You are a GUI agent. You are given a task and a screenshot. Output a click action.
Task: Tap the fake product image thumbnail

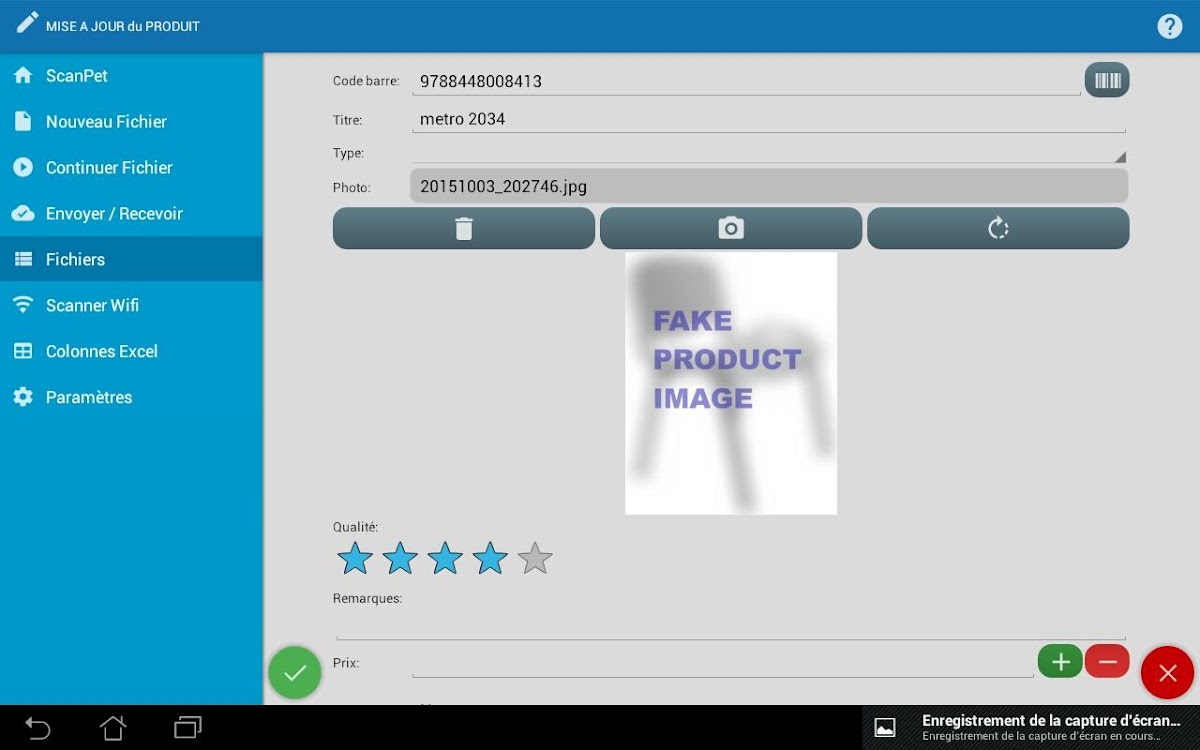click(731, 383)
